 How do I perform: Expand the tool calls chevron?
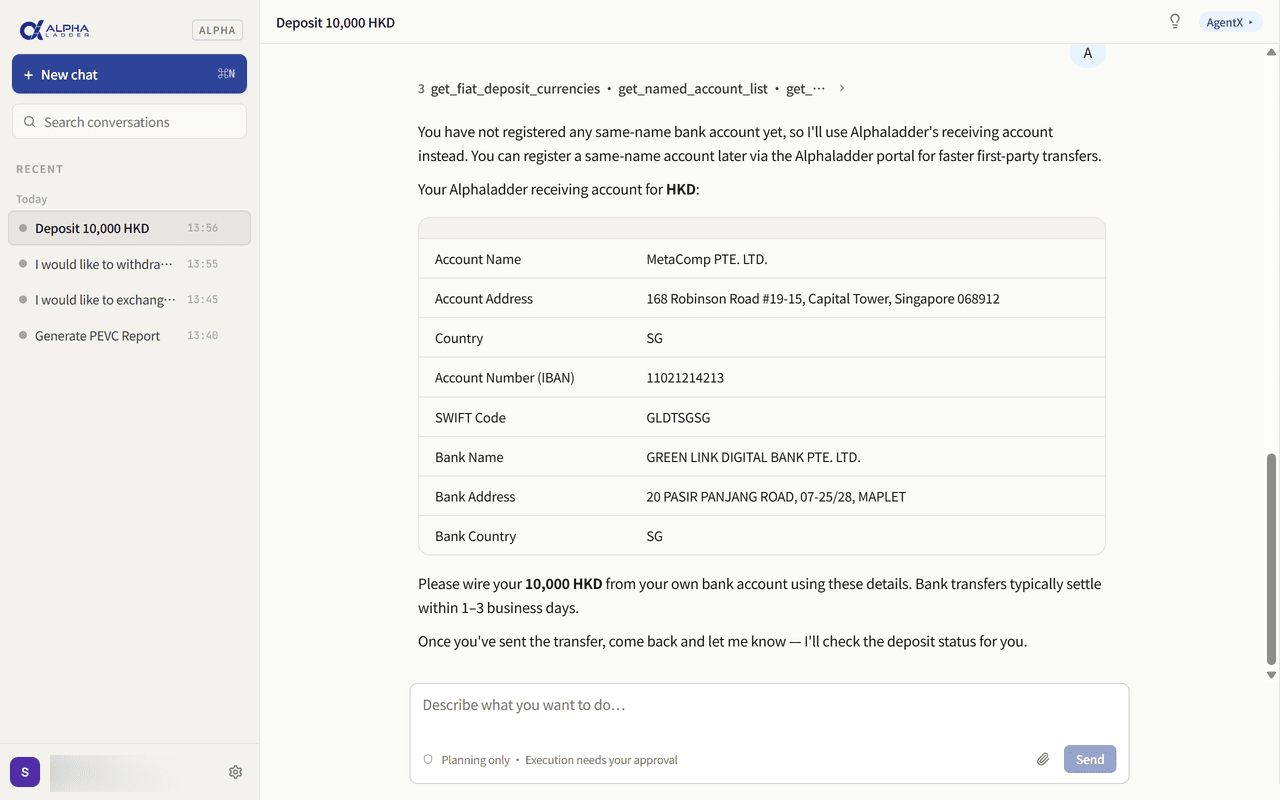coord(842,88)
